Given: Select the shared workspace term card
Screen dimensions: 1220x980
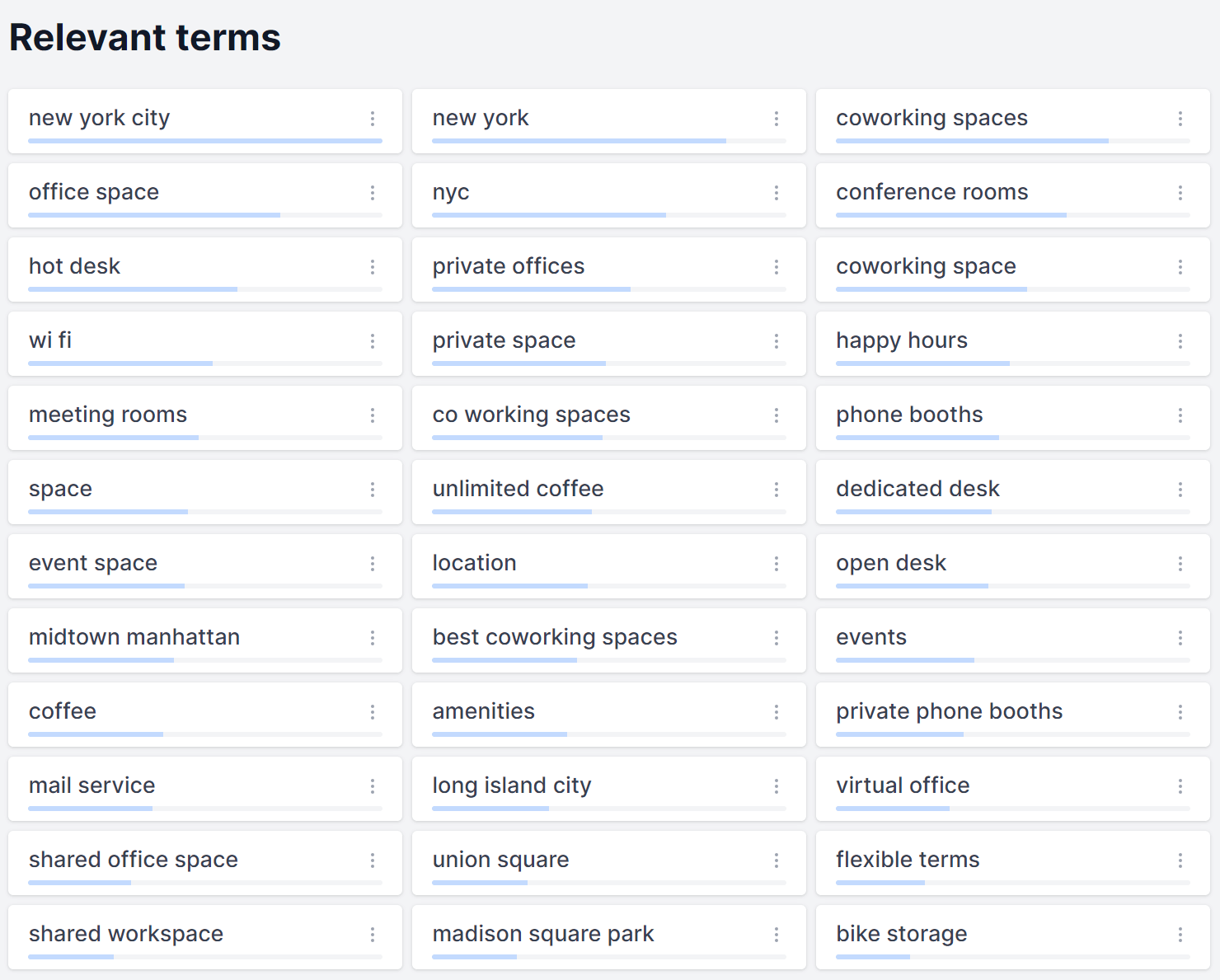Looking at the screenshot, I should pos(125,934).
